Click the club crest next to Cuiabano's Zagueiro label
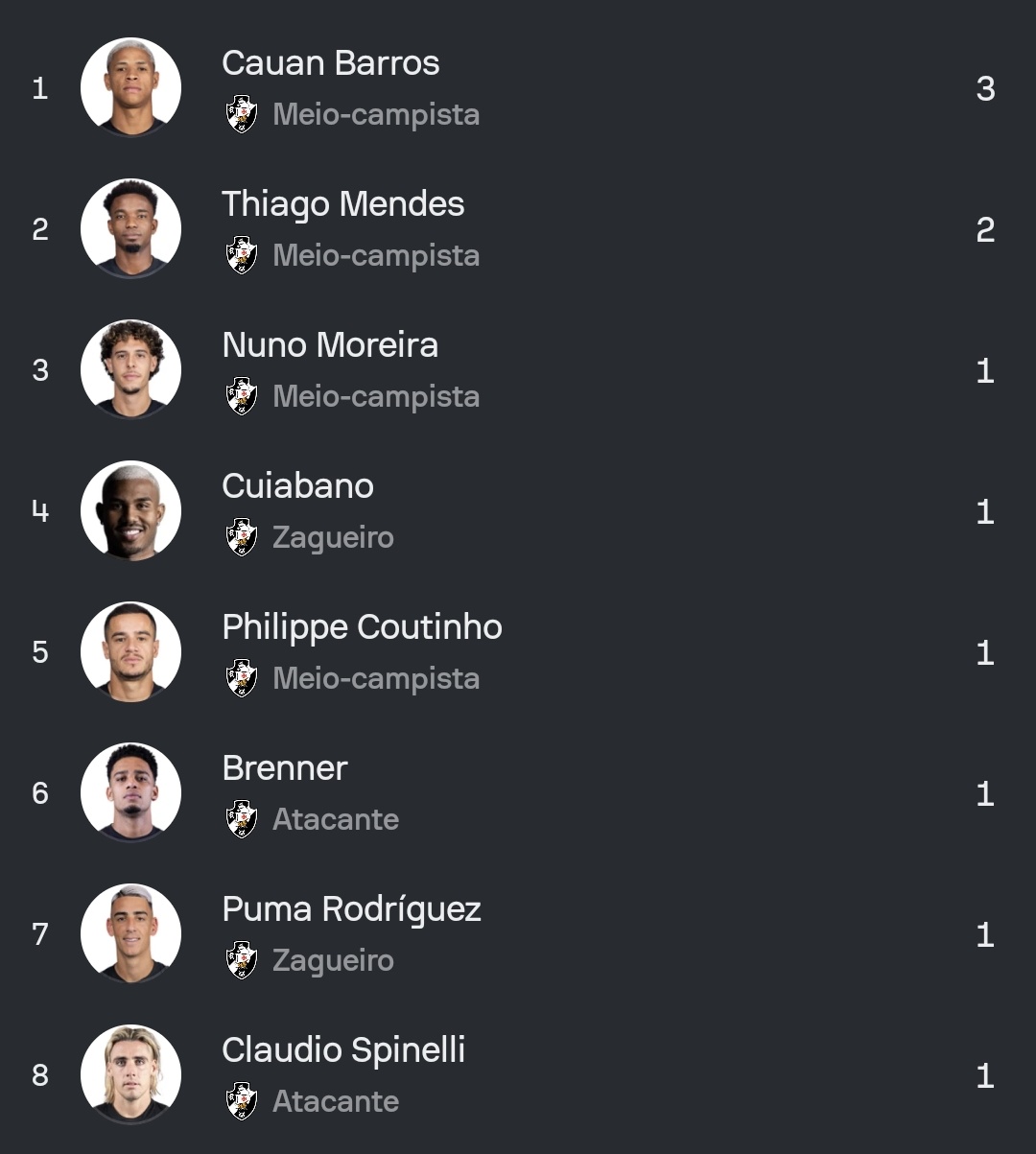 pos(241,537)
